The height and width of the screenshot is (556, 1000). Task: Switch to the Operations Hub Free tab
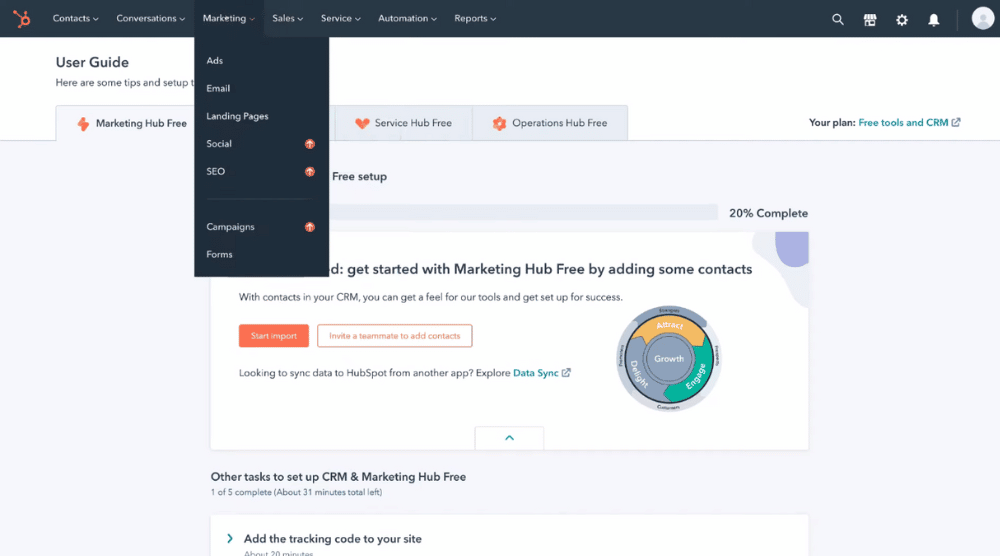point(550,123)
